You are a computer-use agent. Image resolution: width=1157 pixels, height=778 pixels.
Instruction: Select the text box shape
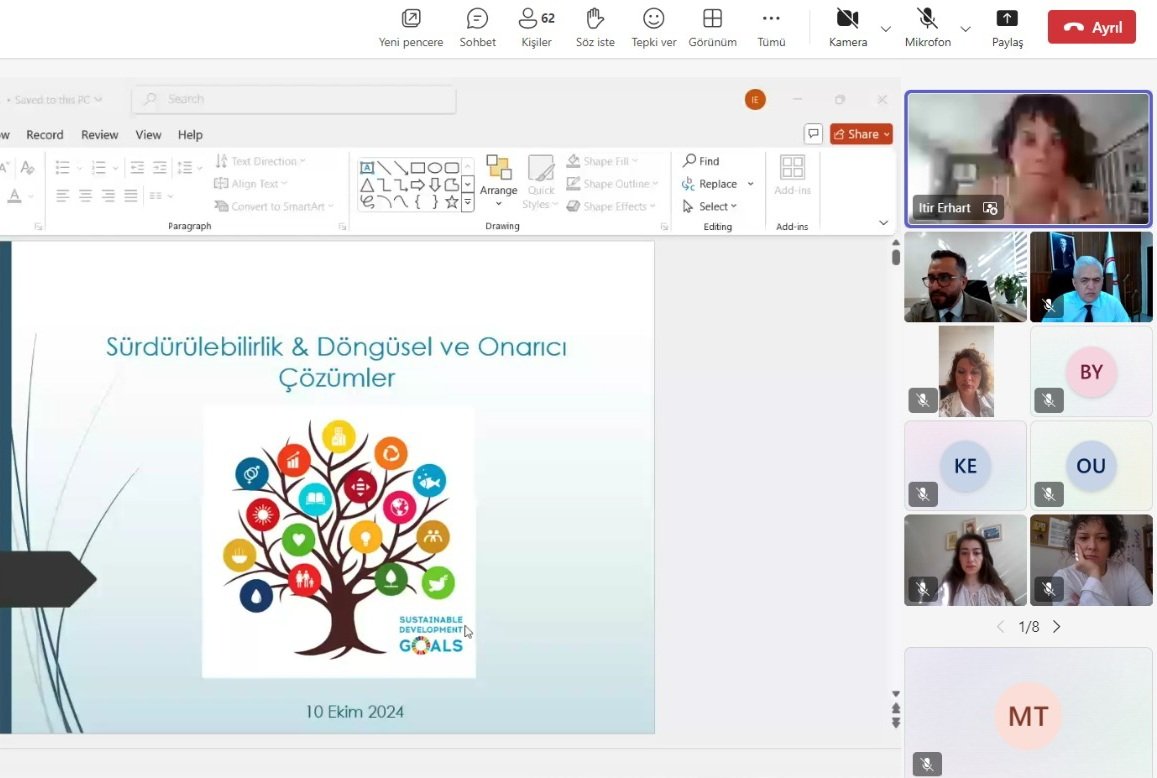pyautogui.click(x=367, y=168)
